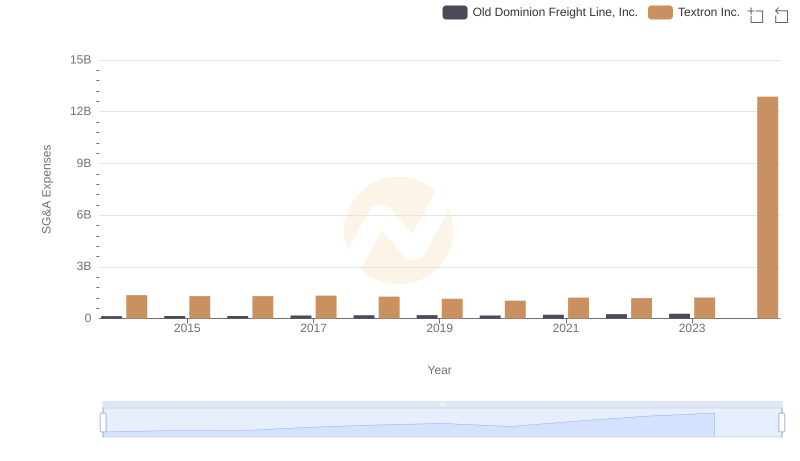This screenshot has width=800, height=461.
Task: Click the '2023' x-axis label
Action: click(x=691, y=328)
